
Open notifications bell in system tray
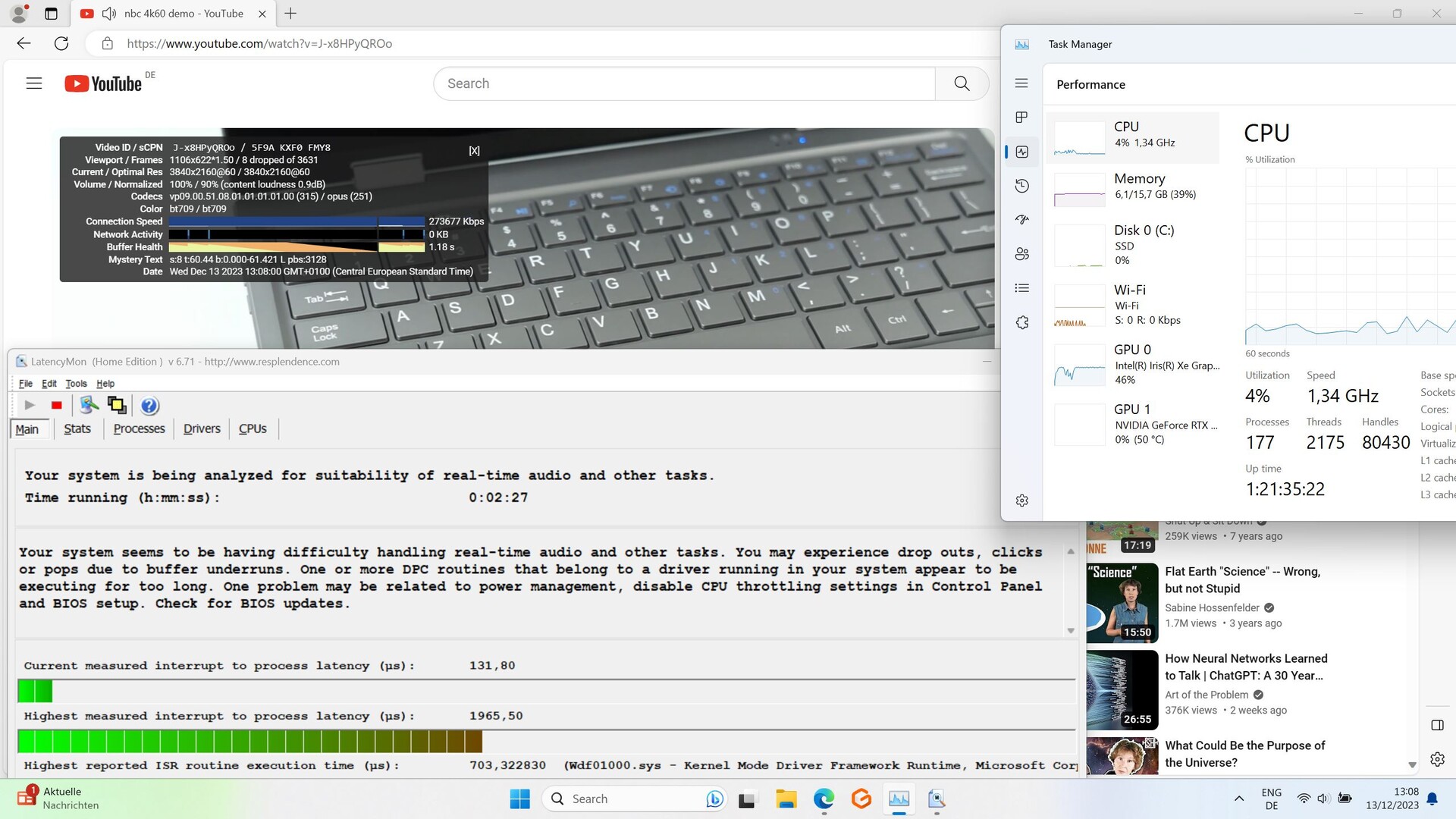(x=1432, y=799)
